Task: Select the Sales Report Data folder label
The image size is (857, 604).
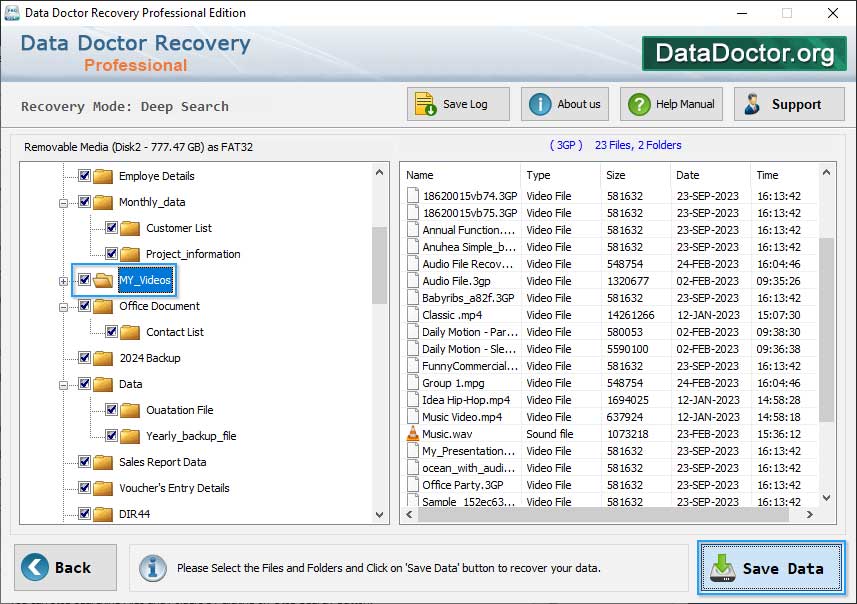Action: click(163, 462)
